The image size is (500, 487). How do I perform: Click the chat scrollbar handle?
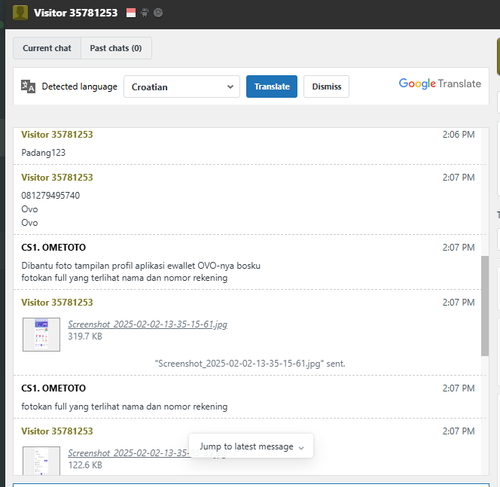coord(485,306)
